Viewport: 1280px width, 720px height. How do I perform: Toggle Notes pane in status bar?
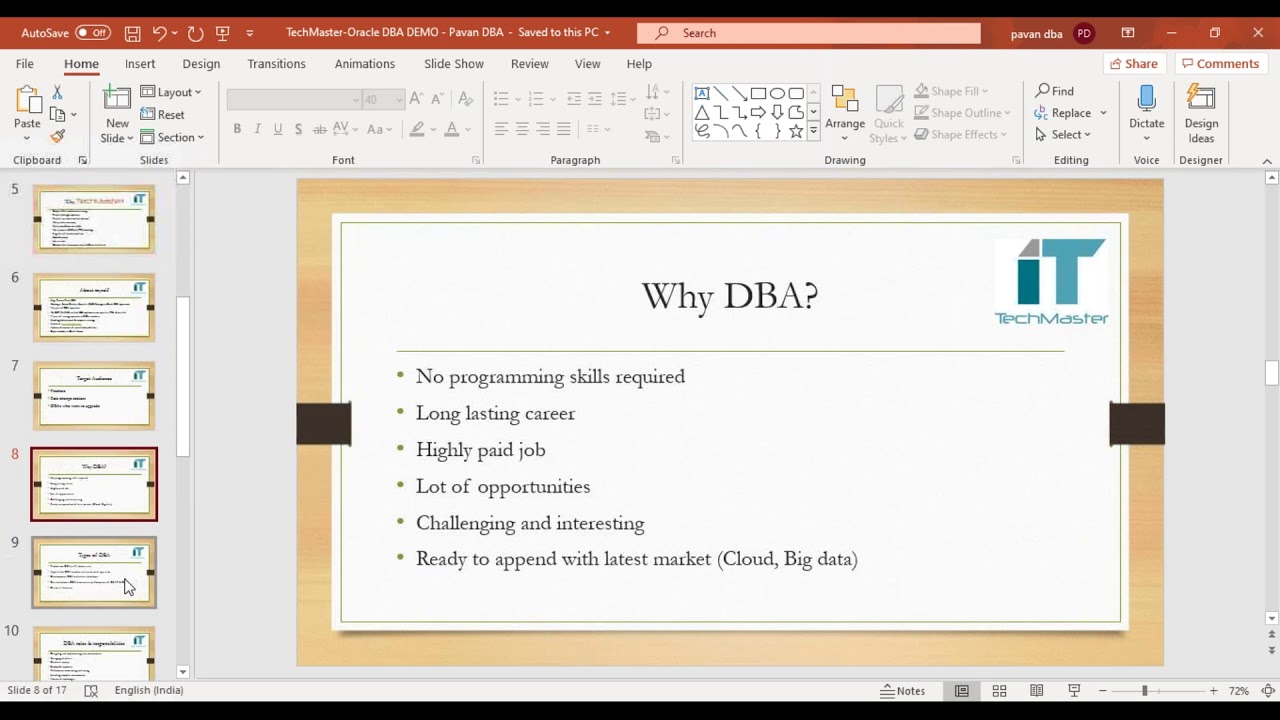(903, 691)
